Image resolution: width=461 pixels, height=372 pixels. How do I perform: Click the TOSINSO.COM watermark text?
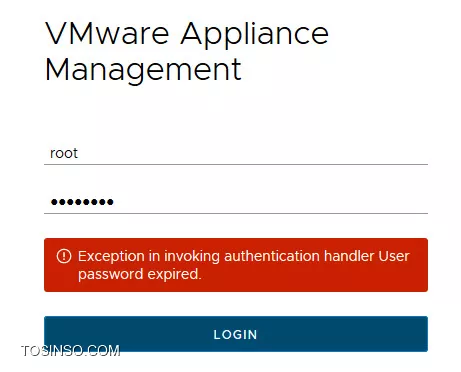coord(70,351)
